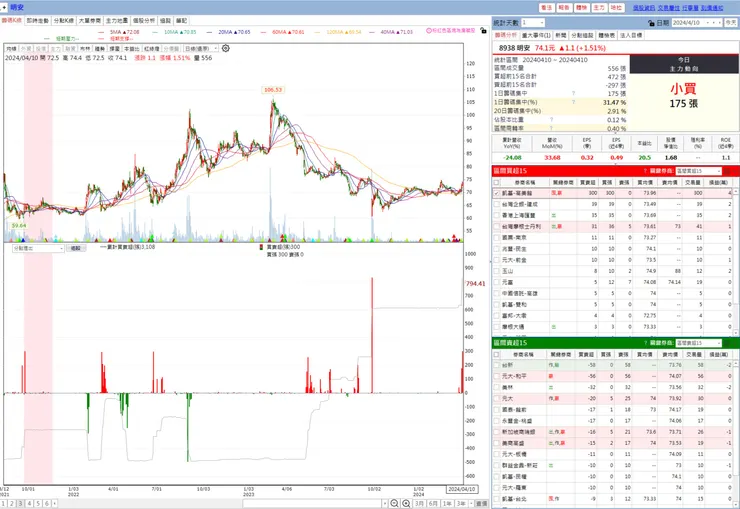Open chart settings gear icon

pos(226,48)
